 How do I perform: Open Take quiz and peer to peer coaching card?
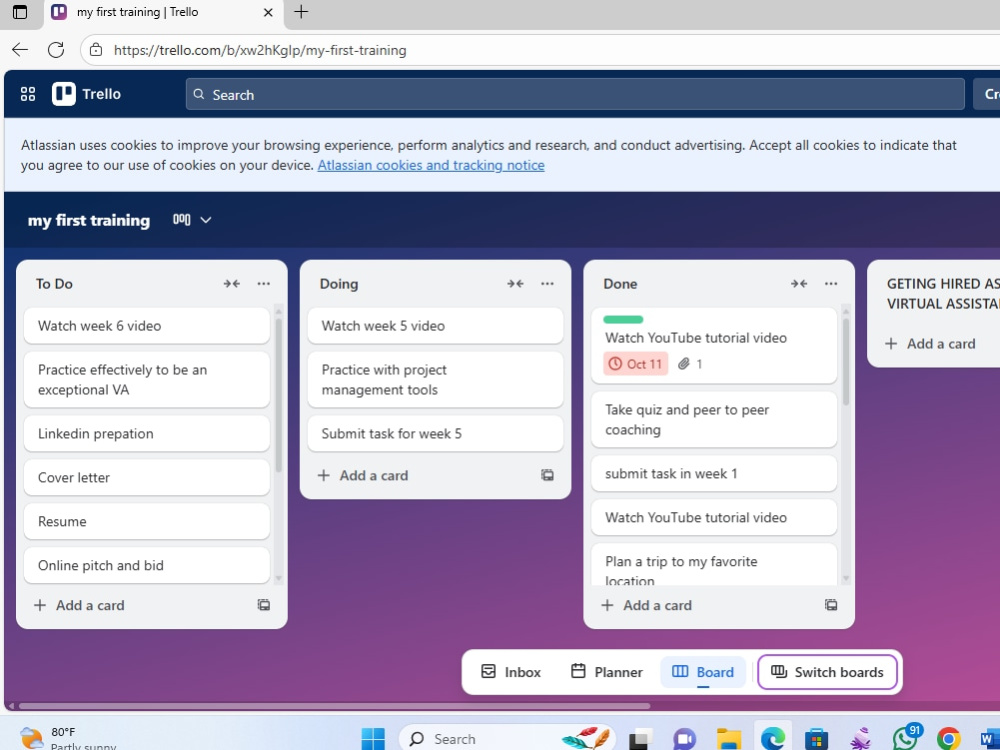click(x=714, y=420)
